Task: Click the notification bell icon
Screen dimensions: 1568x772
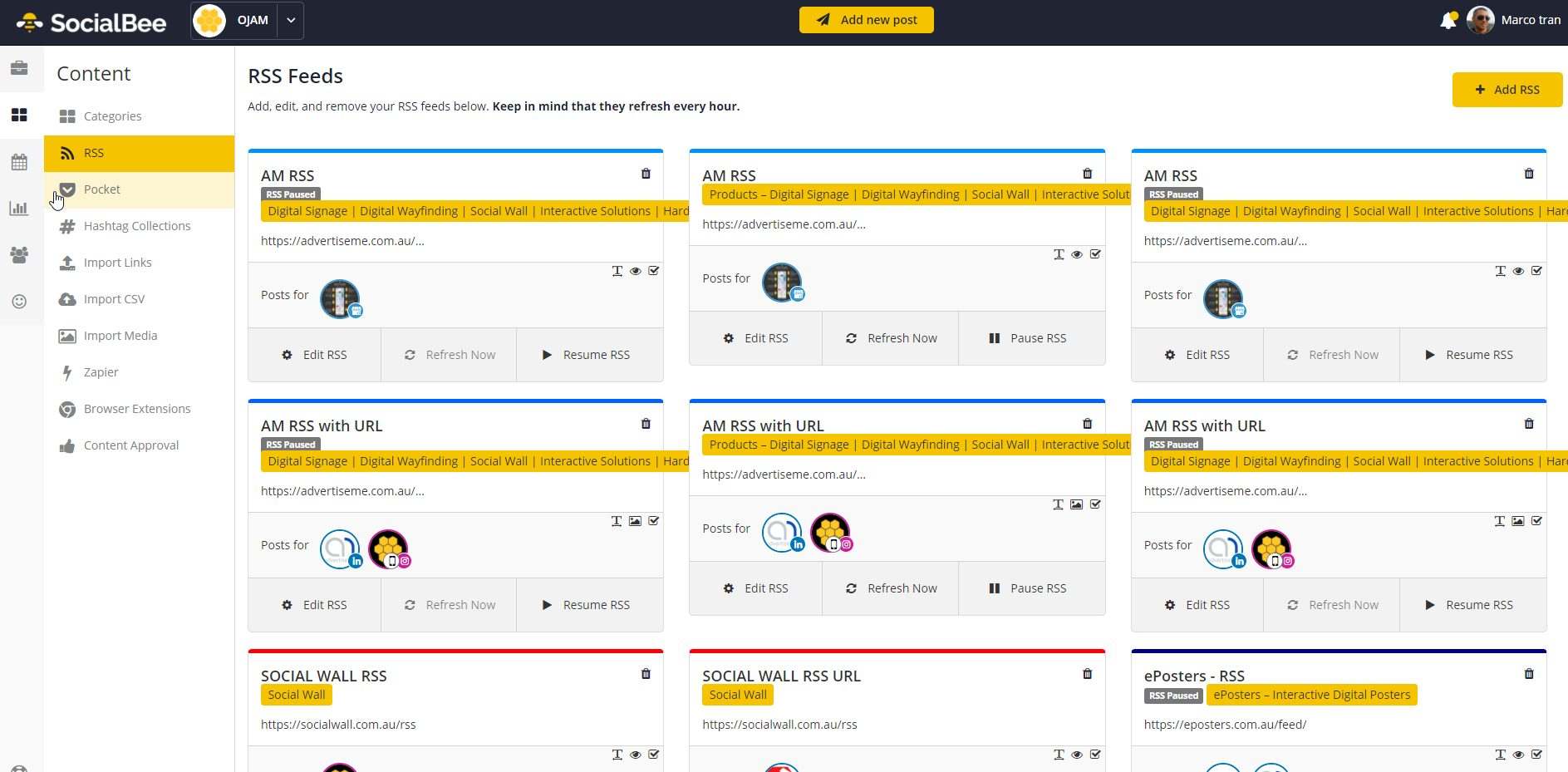Action: point(1448,21)
